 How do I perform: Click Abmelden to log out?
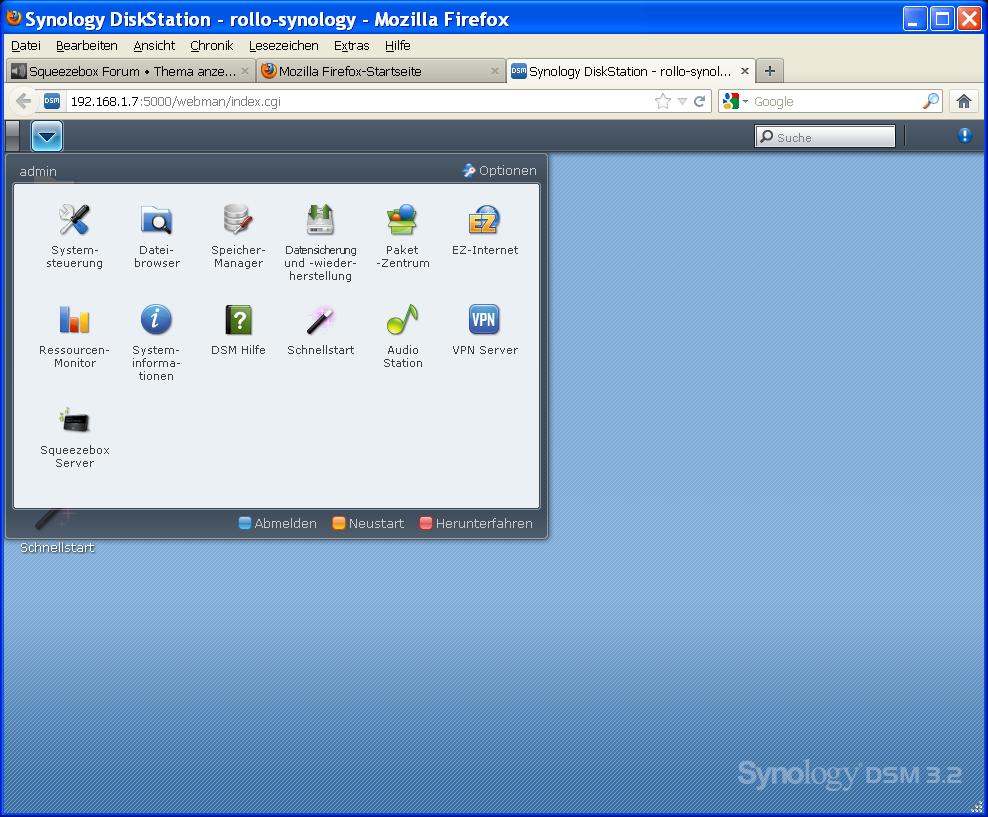[x=278, y=523]
